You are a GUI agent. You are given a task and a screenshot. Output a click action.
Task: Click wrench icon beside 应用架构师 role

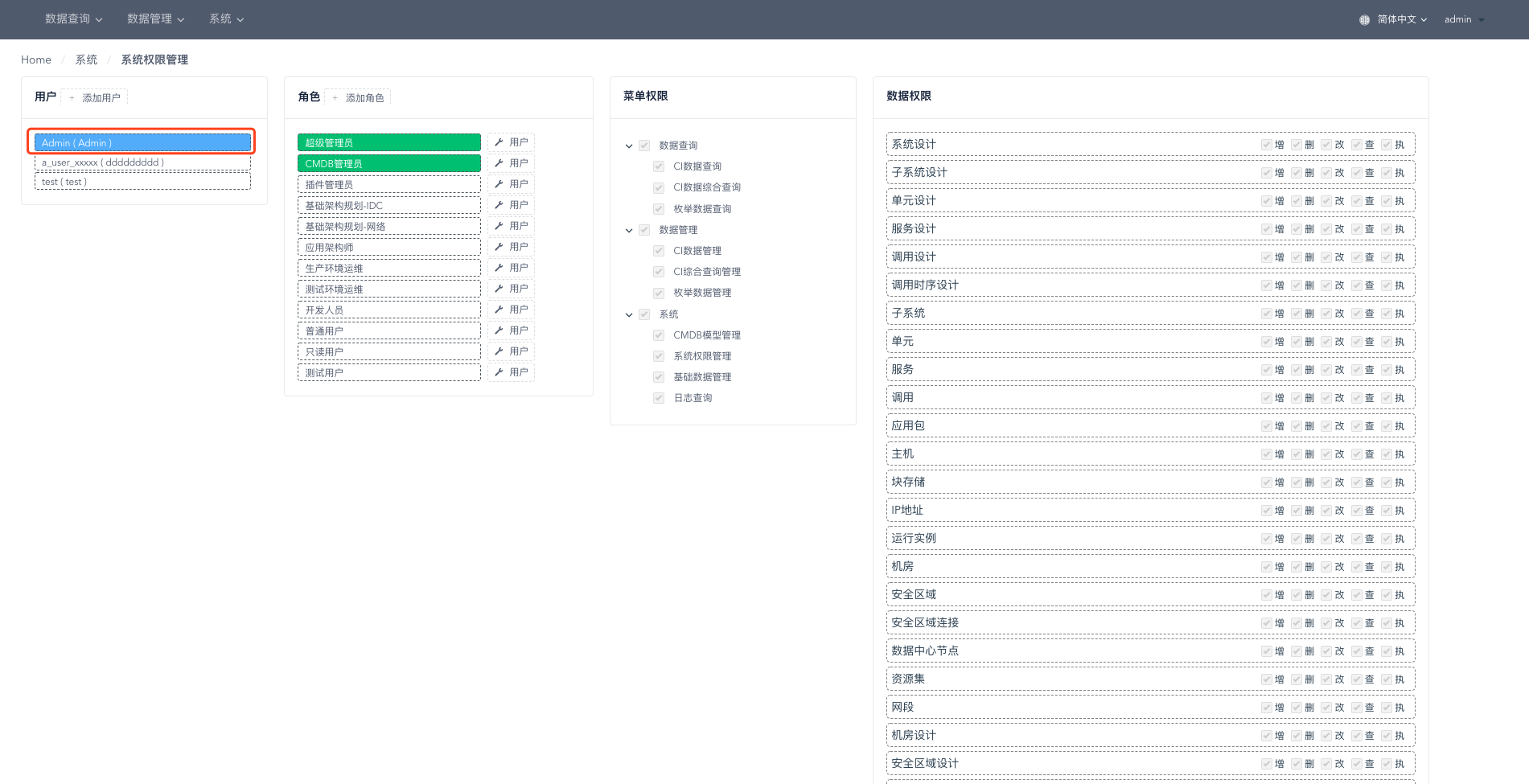click(x=499, y=247)
